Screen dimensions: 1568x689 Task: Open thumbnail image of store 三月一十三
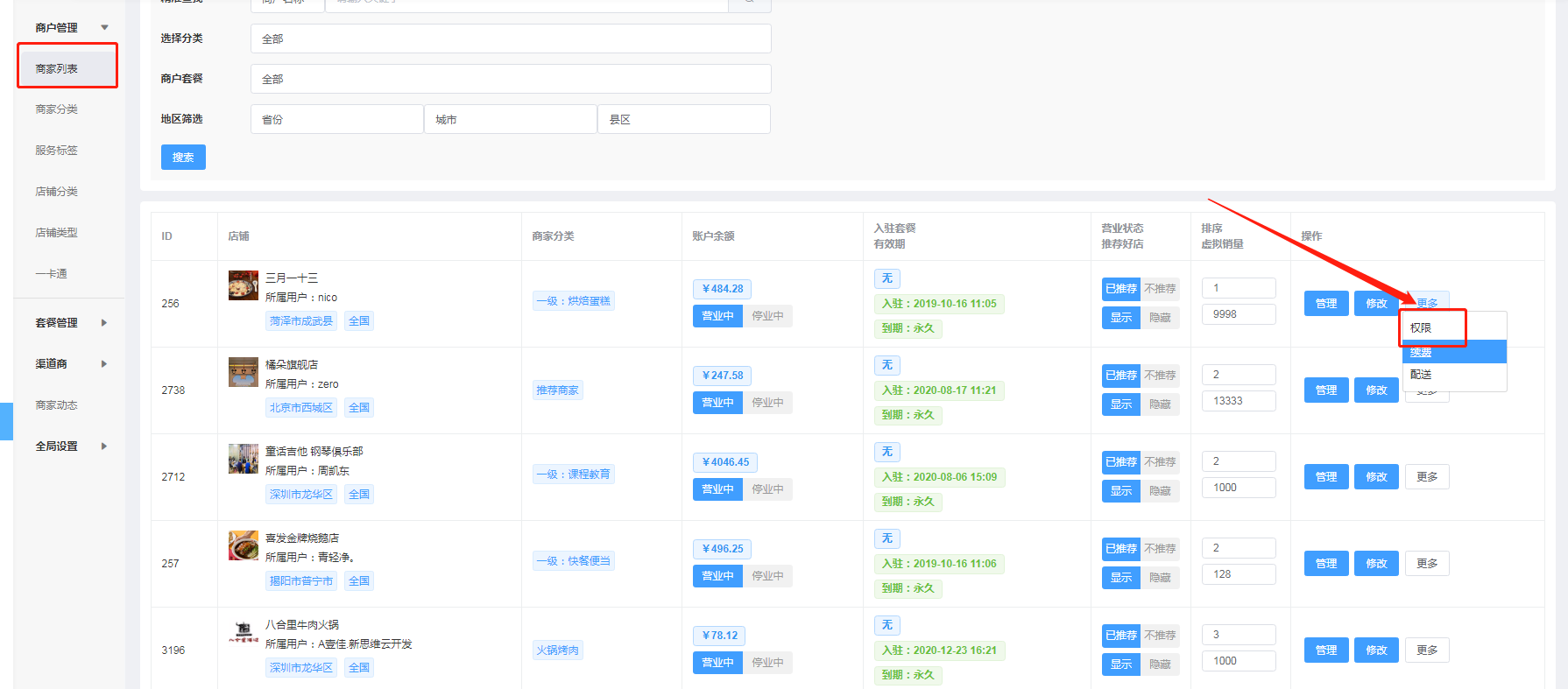[243, 285]
